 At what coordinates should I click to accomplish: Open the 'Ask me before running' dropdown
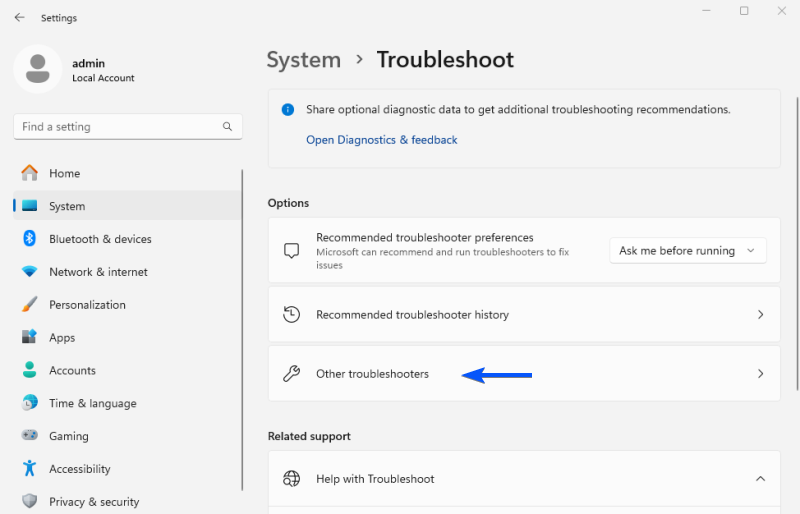tap(687, 251)
